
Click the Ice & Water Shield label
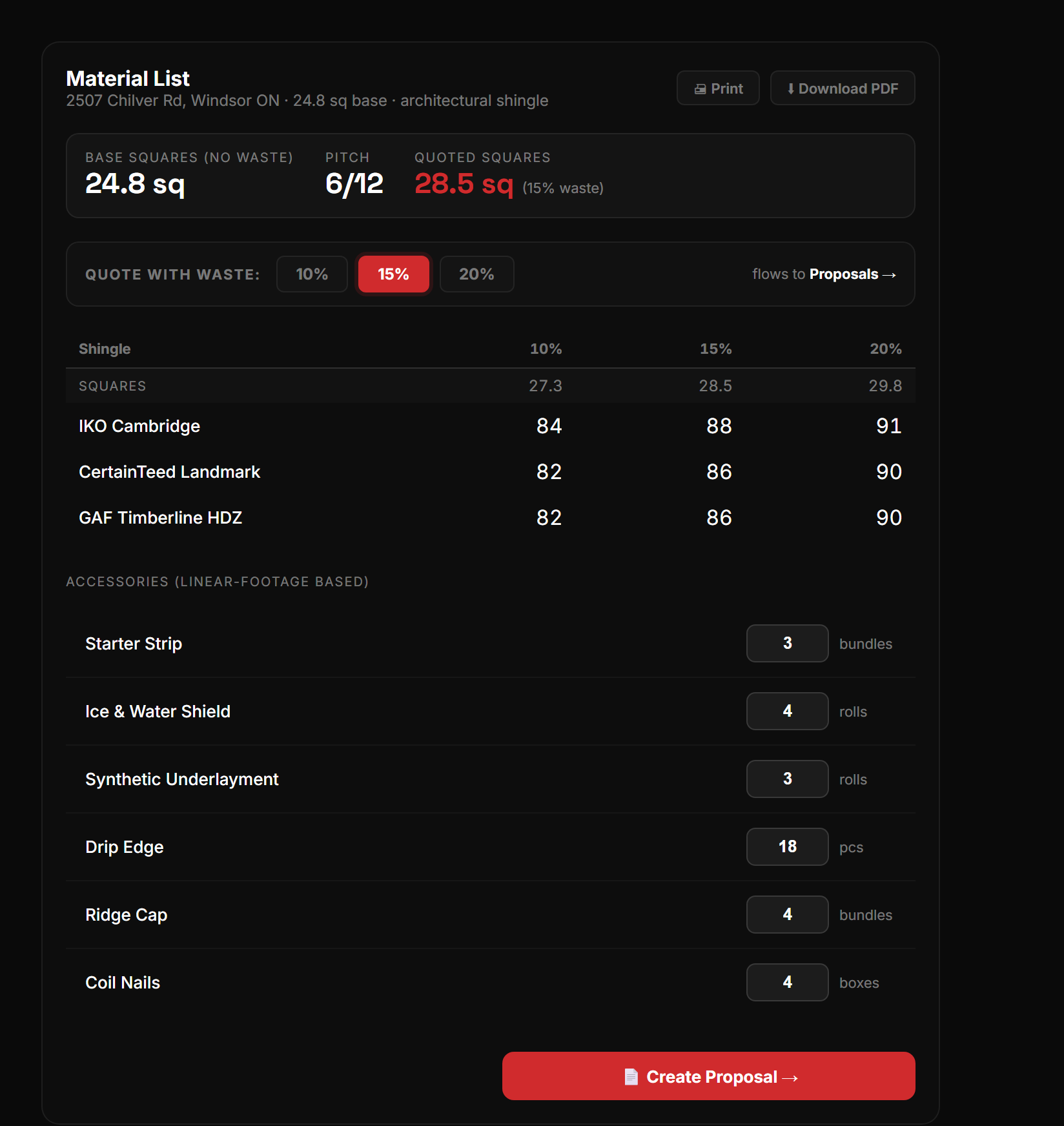pos(158,711)
